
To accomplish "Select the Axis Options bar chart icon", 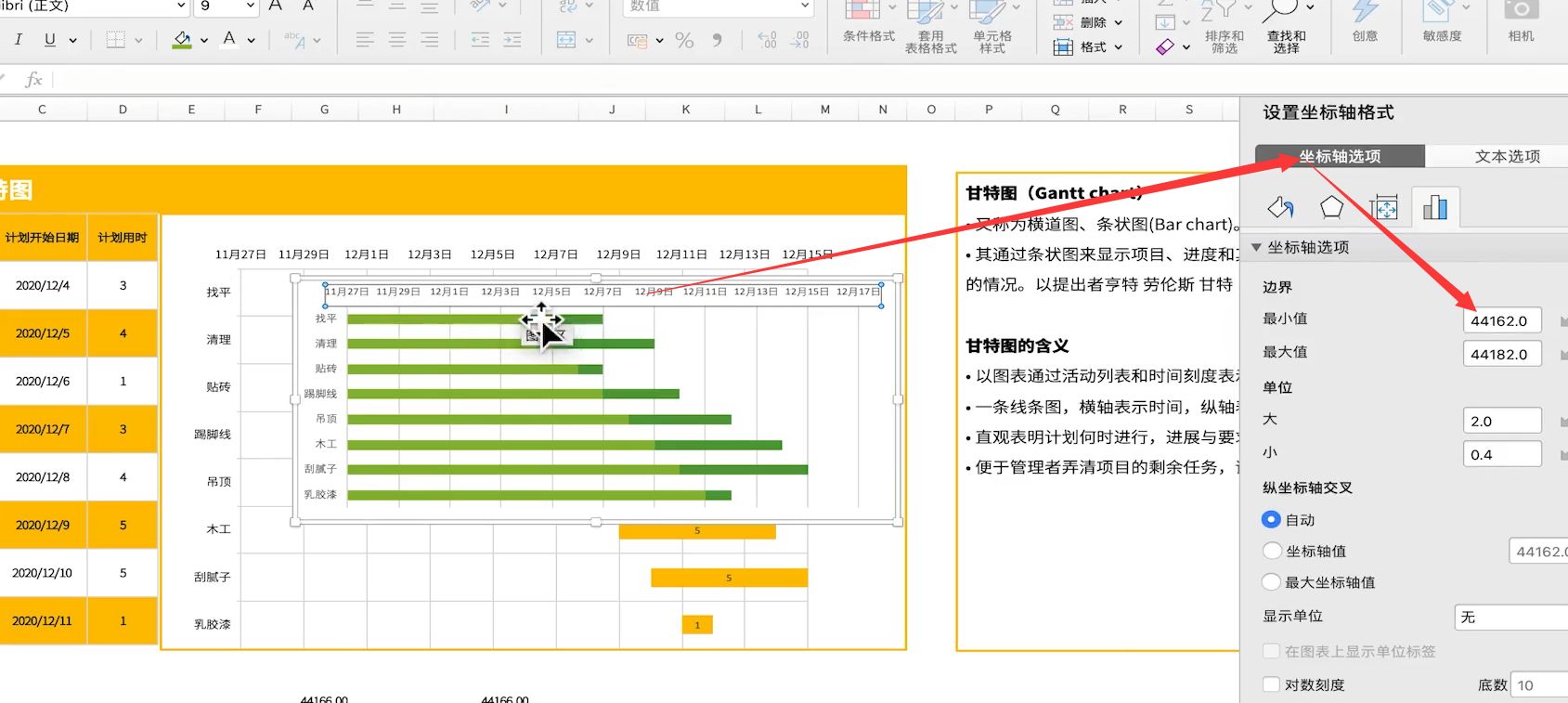I will 1435,207.
